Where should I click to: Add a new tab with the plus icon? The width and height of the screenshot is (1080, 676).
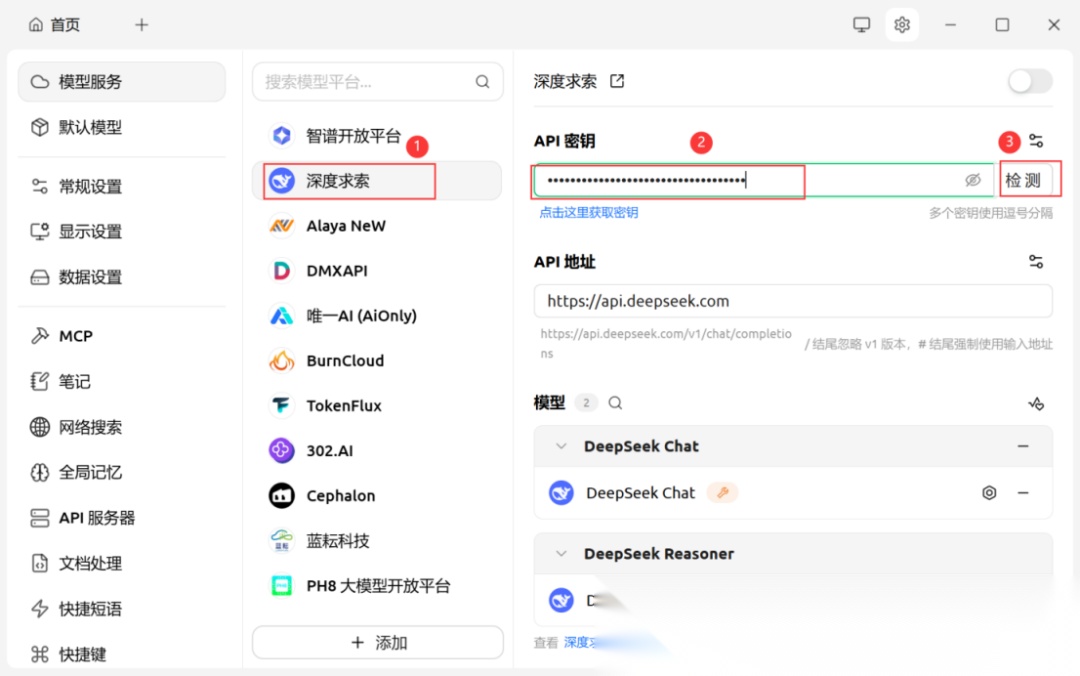click(141, 25)
